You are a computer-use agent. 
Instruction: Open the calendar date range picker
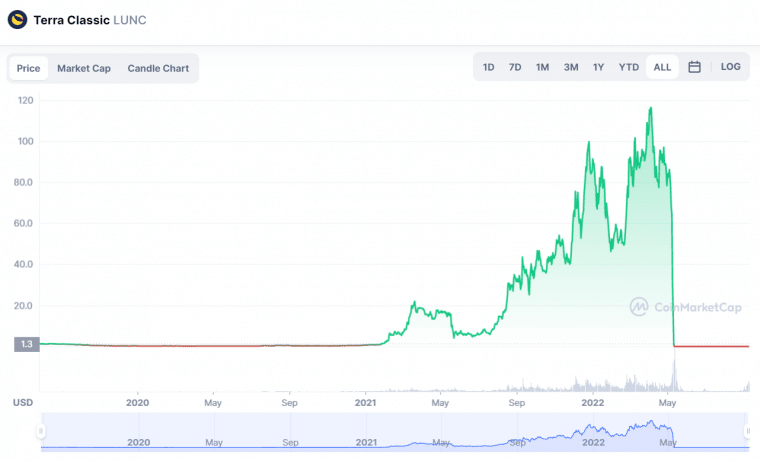tap(694, 67)
